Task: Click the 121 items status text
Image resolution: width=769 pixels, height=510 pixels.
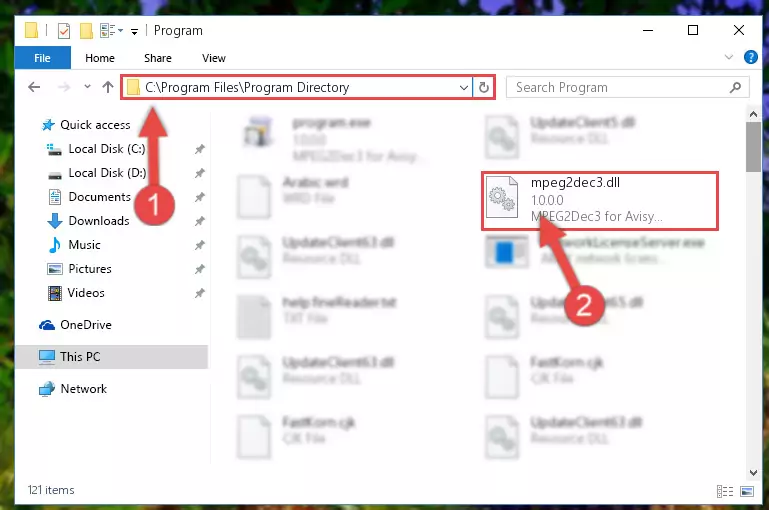Action: coord(51,490)
